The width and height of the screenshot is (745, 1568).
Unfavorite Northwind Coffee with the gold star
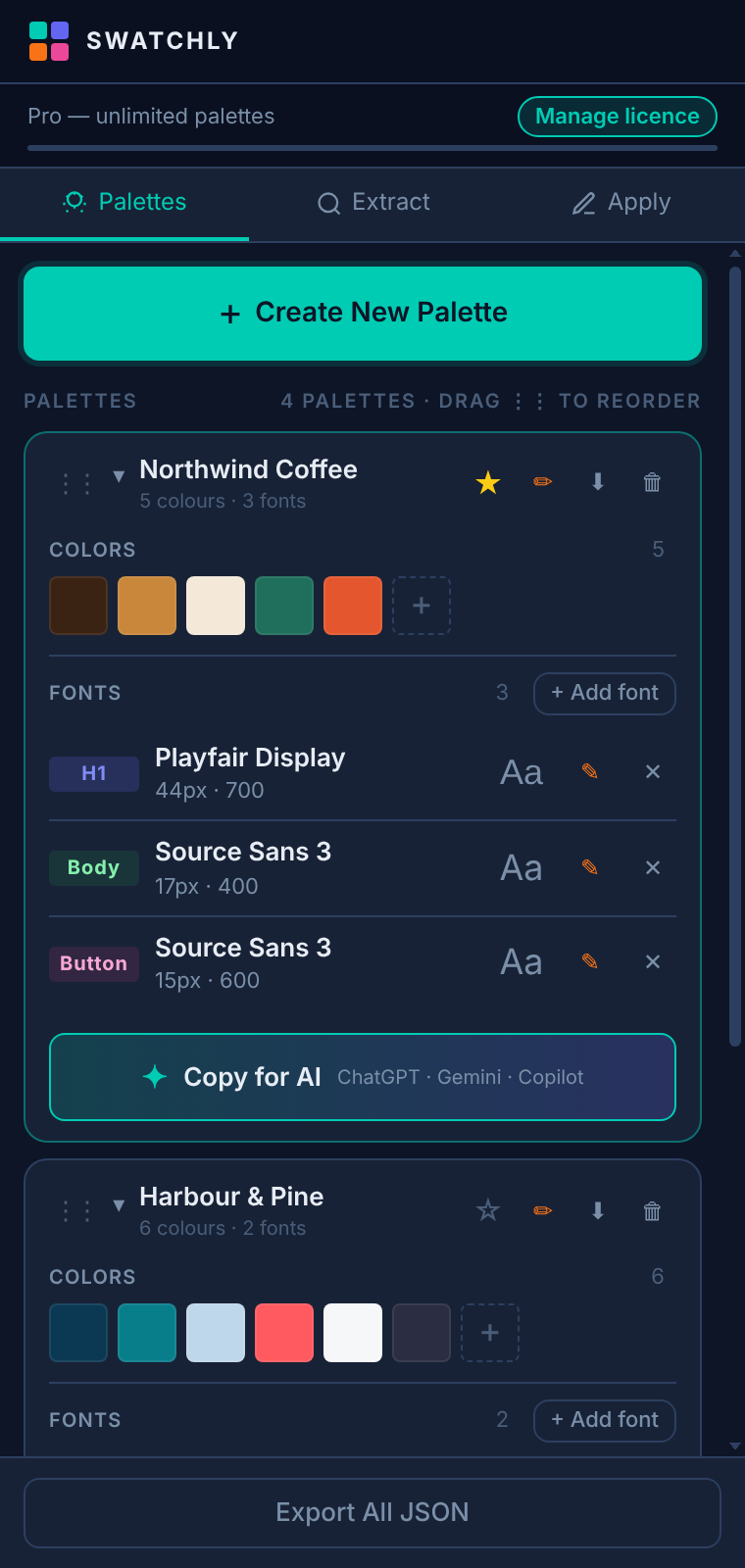(488, 482)
